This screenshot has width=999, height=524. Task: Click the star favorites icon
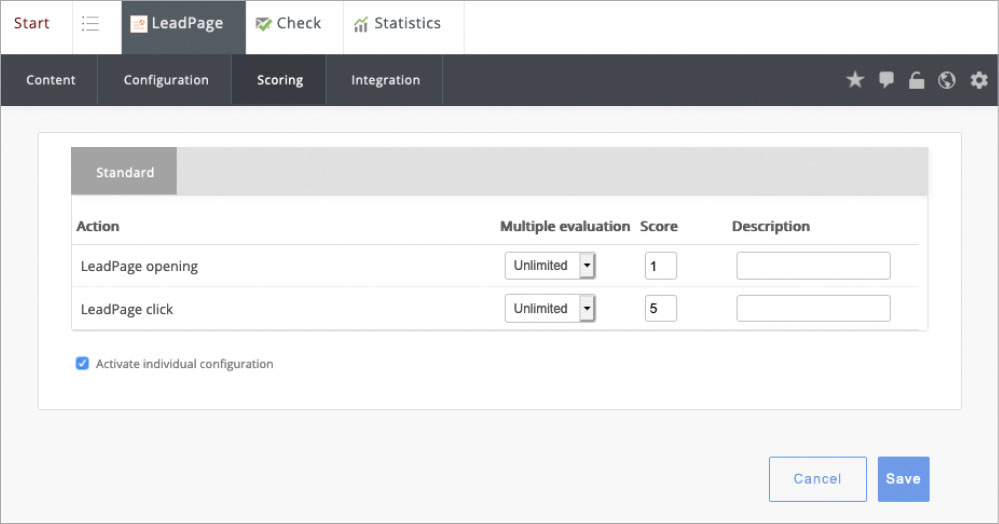click(x=855, y=81)
